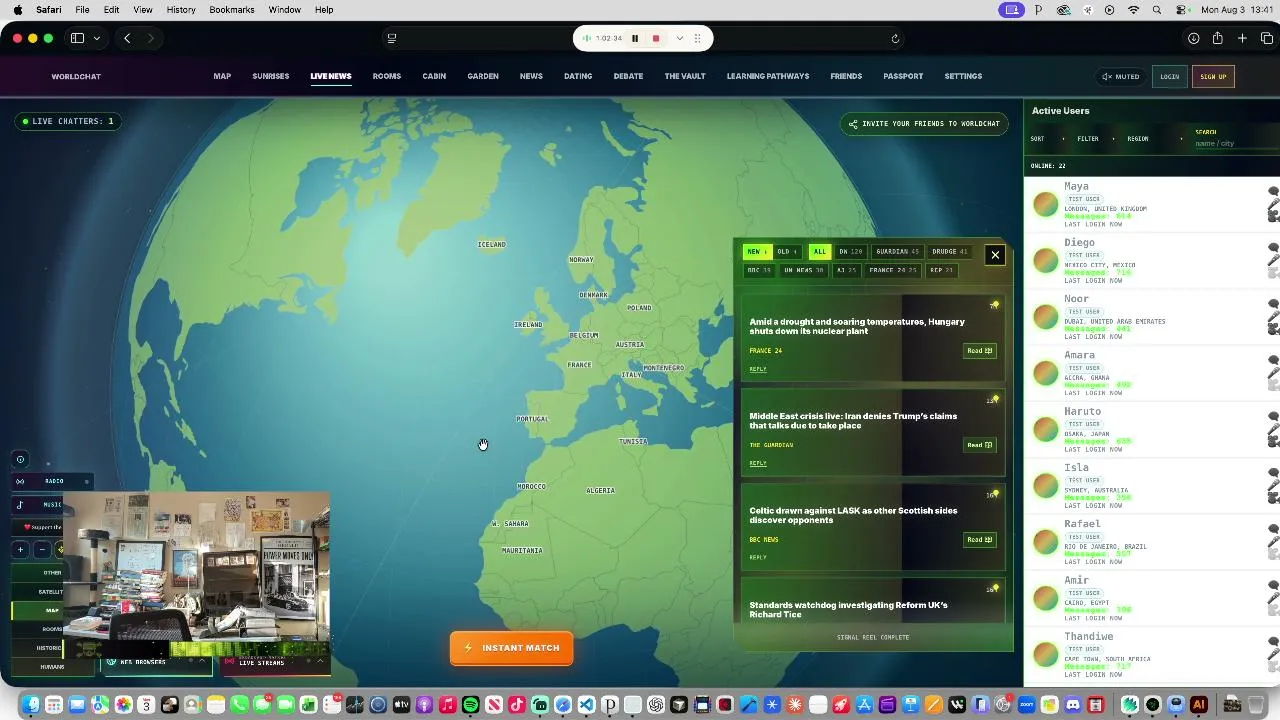This screenshot has width=1280, height=720.
Task: Open the recording bar dropdown chevron
Action: 680,38
